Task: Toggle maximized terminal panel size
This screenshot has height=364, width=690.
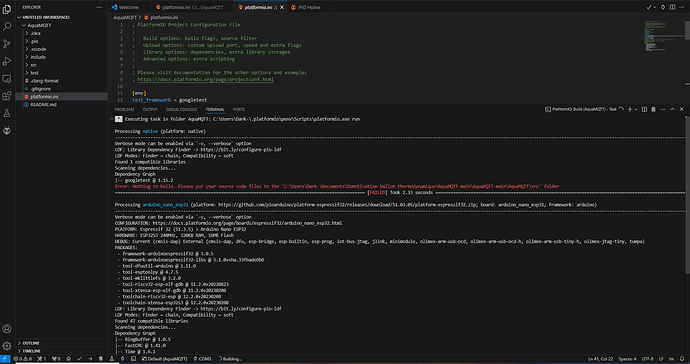Action: tap(672, 109)
